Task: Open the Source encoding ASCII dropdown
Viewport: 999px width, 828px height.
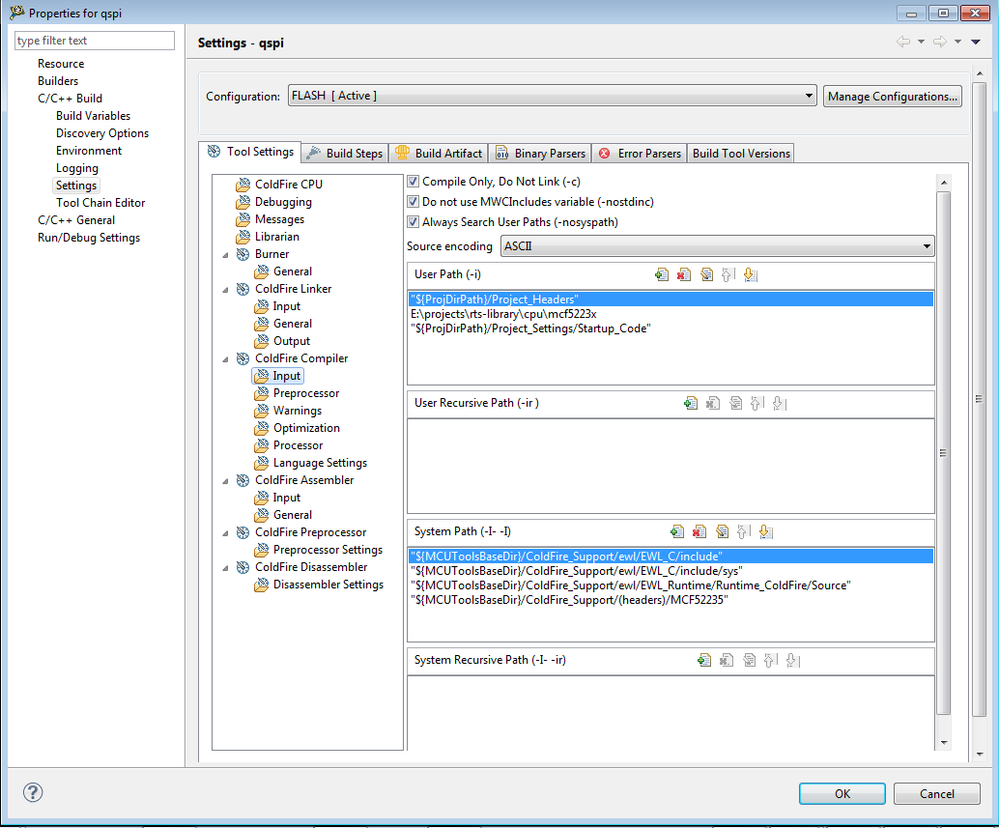Action: pyautogui.click(x=717, y=246)
